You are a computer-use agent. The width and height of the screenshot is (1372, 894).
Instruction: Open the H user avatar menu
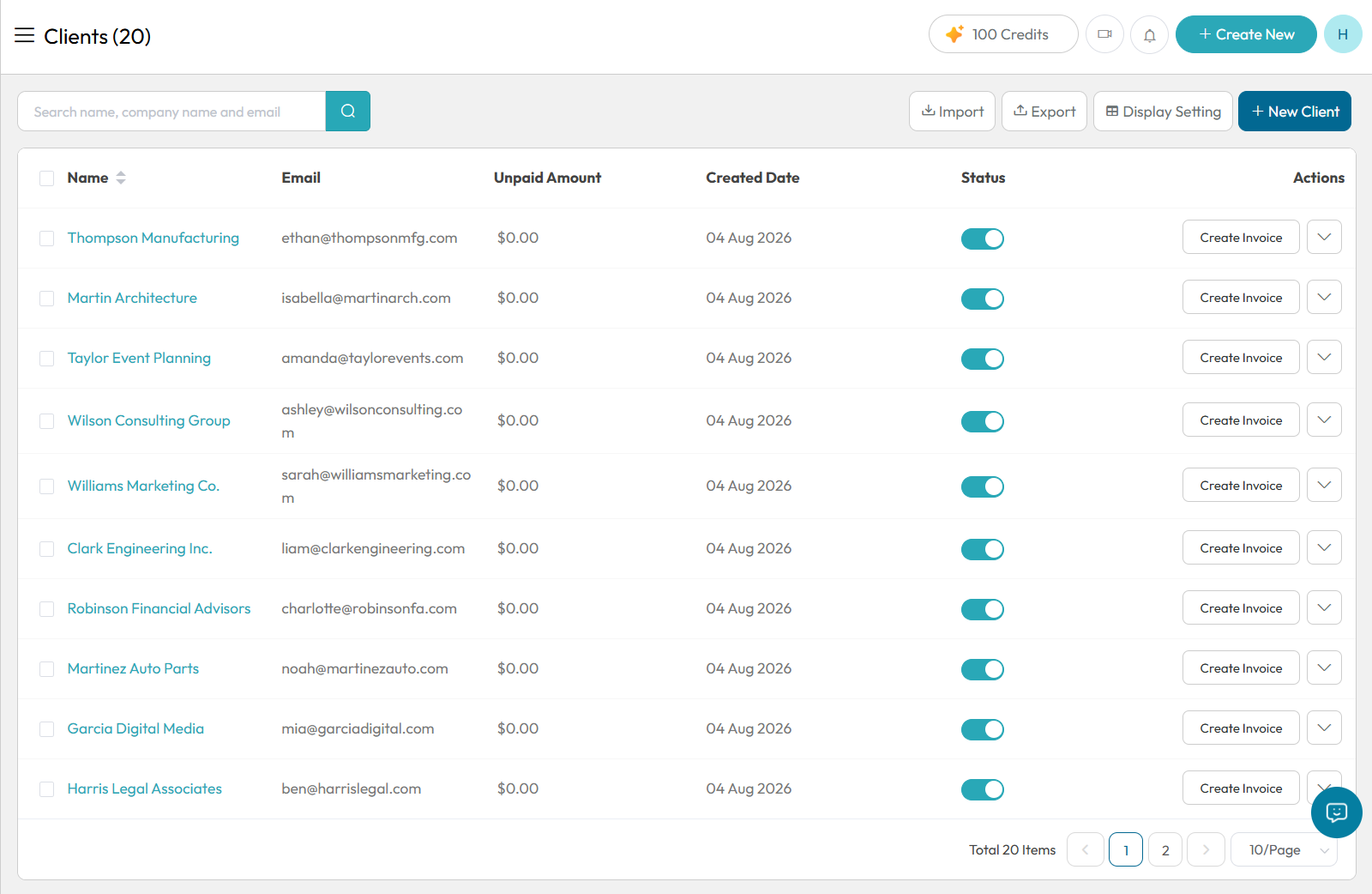1343,34
